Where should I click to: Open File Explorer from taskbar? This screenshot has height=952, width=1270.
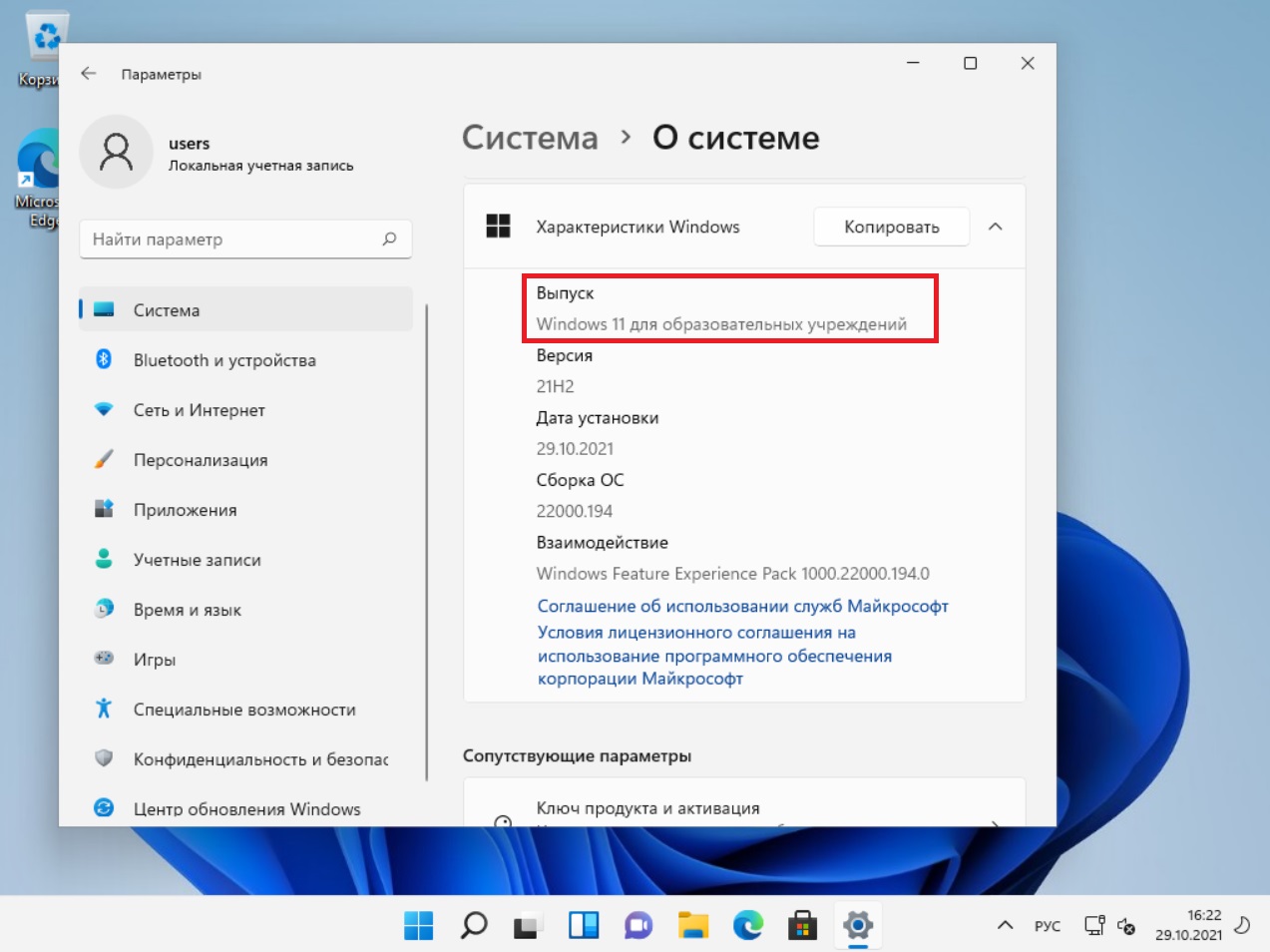[693, 925]
